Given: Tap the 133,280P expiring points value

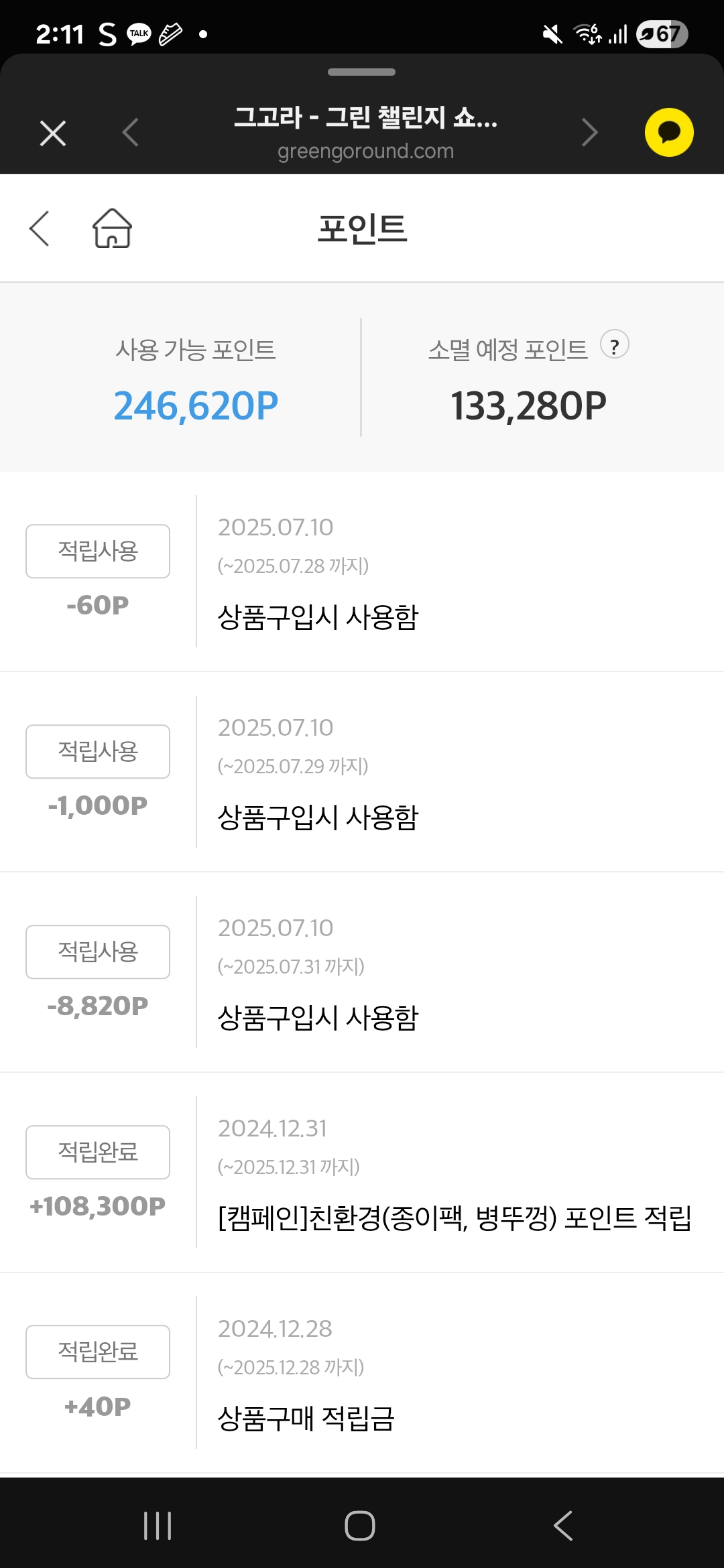Looking at the screenshot, I should [528, 406].
